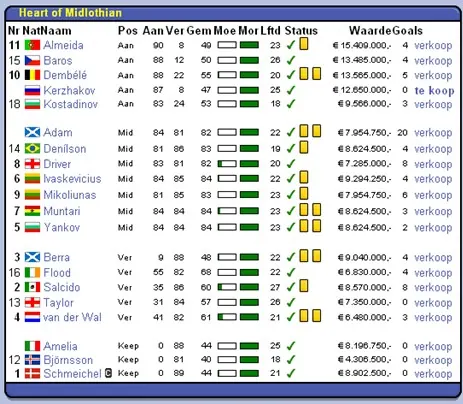Click the Iceland flag beside Björnsson

[x=32, y=360]
